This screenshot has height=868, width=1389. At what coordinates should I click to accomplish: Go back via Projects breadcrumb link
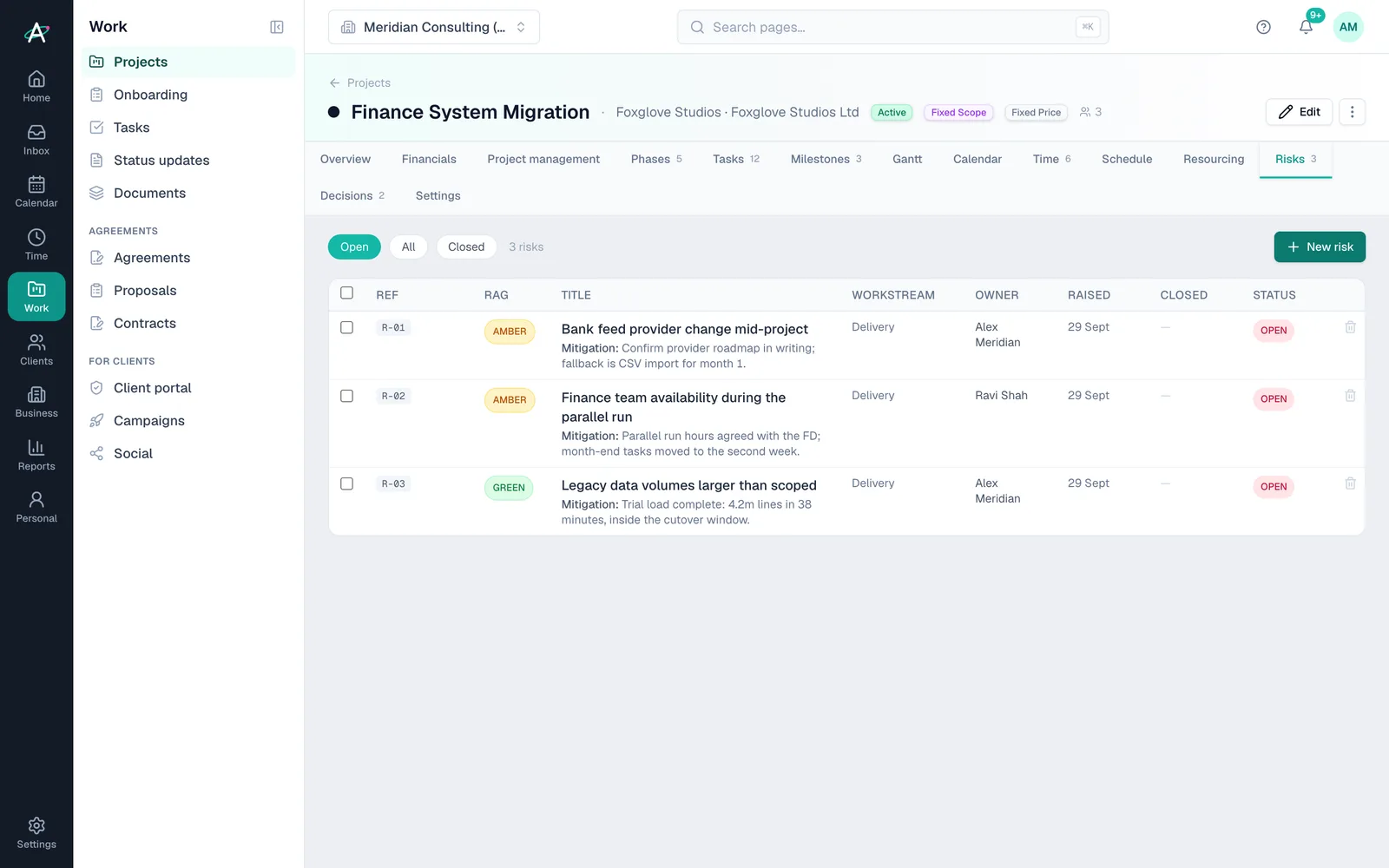359,82
